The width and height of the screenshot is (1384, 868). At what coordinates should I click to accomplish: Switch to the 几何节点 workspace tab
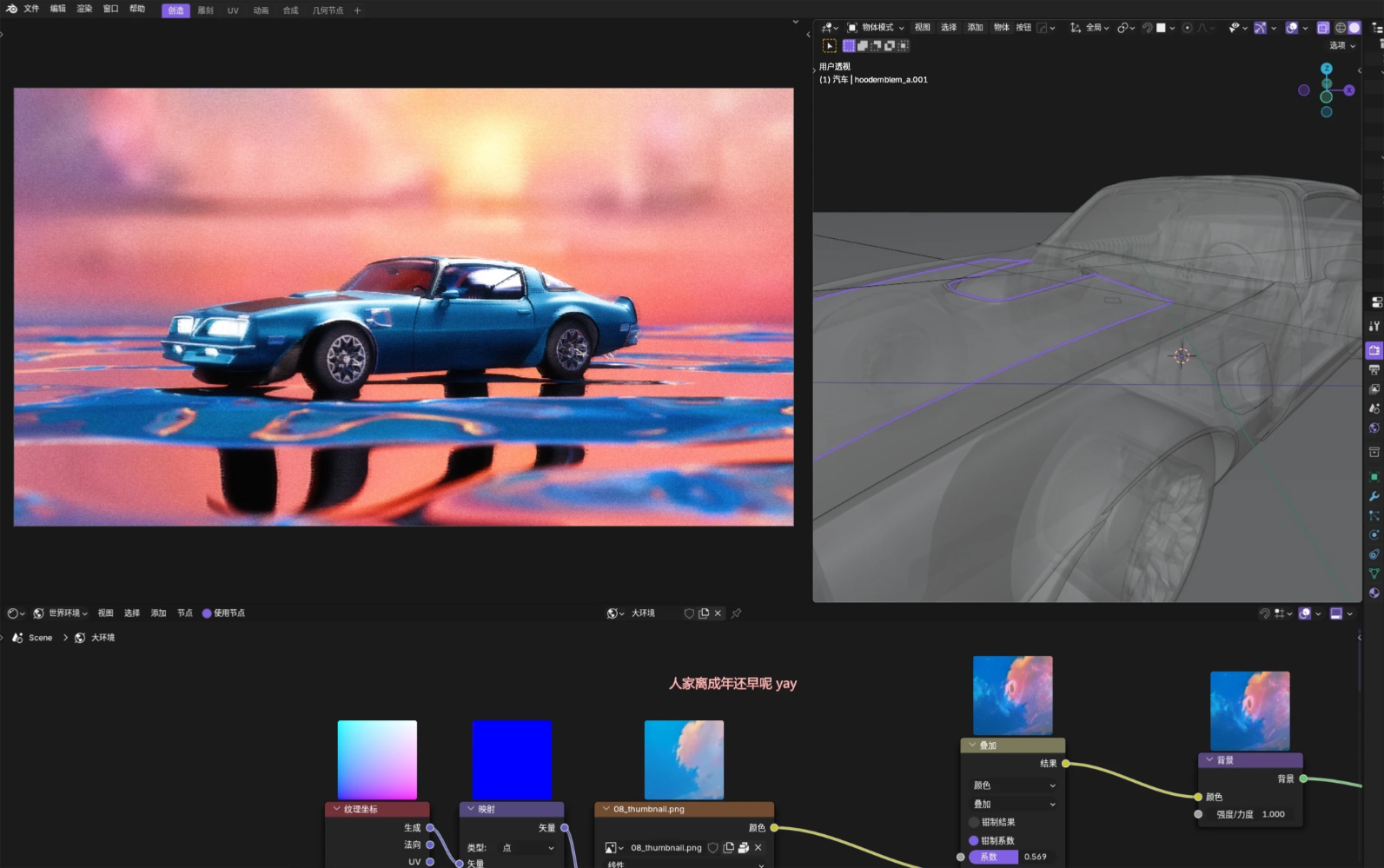(328, 10)
